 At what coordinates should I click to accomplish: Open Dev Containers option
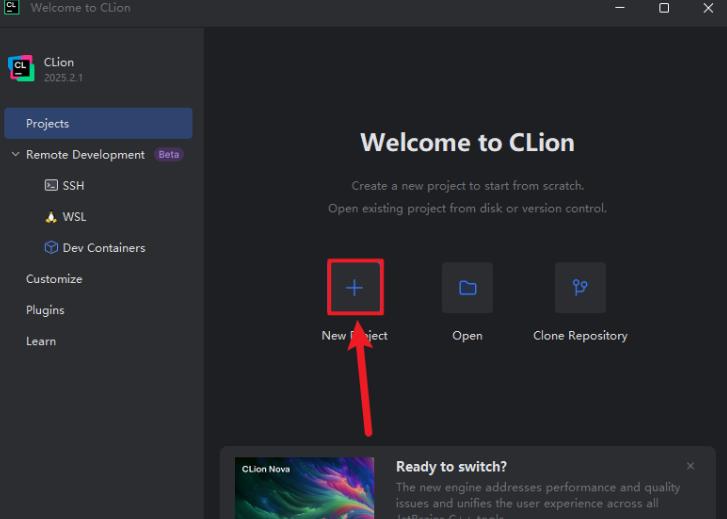click(x=104, y=248)
